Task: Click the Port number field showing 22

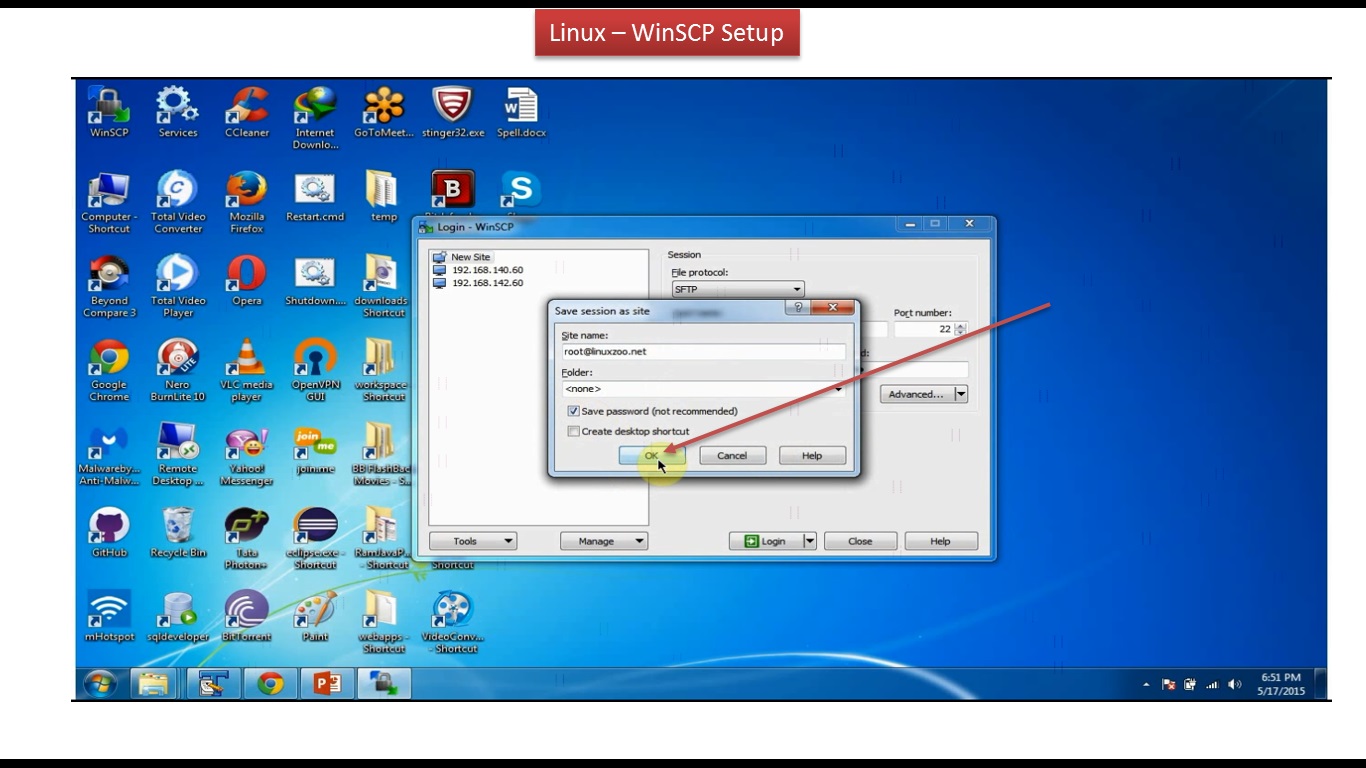Action: tap(925, 329)
